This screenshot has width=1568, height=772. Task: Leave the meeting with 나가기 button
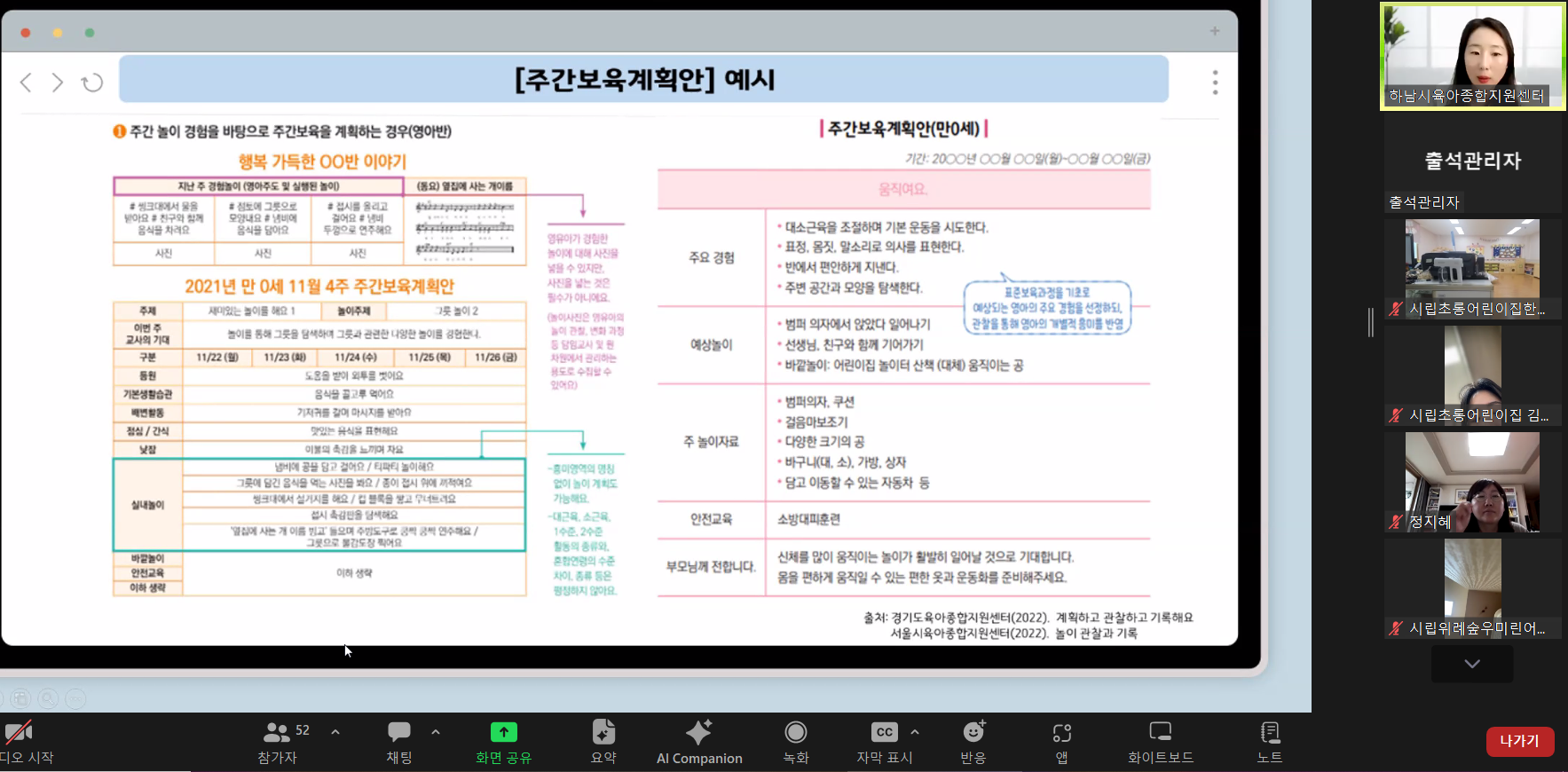coord(1520,741)
